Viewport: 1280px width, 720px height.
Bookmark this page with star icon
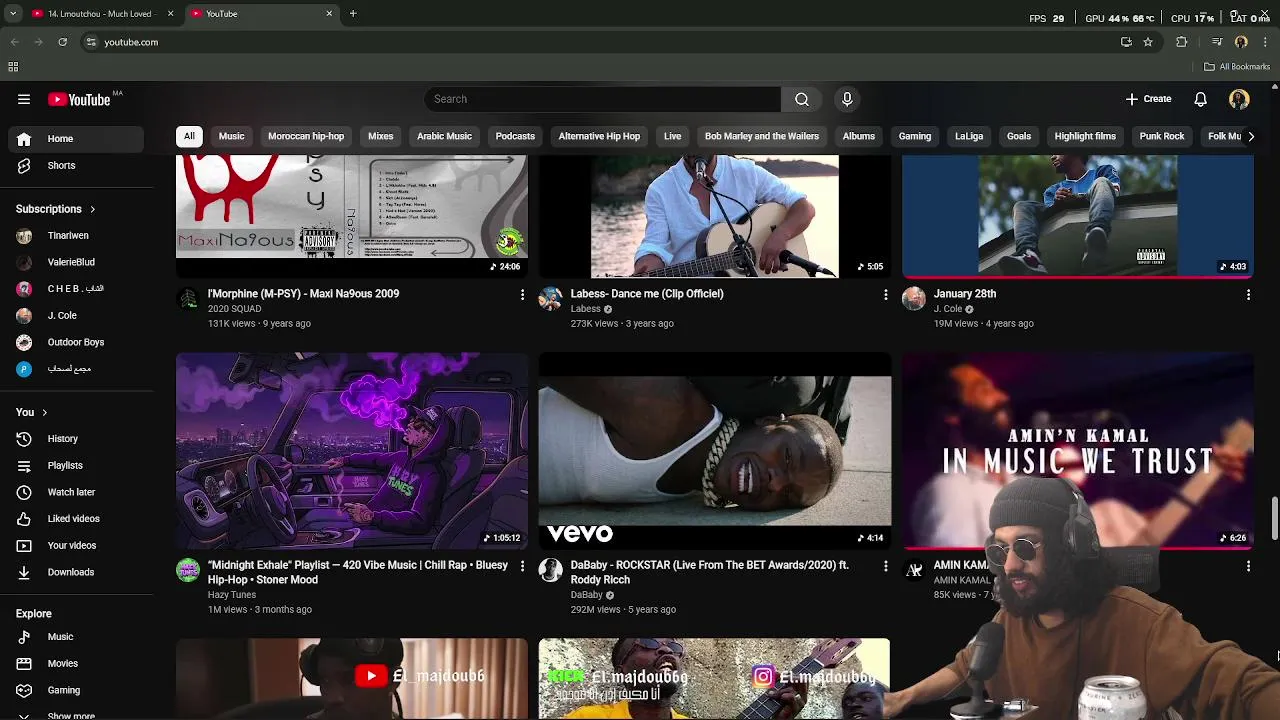coord(1148,42)
